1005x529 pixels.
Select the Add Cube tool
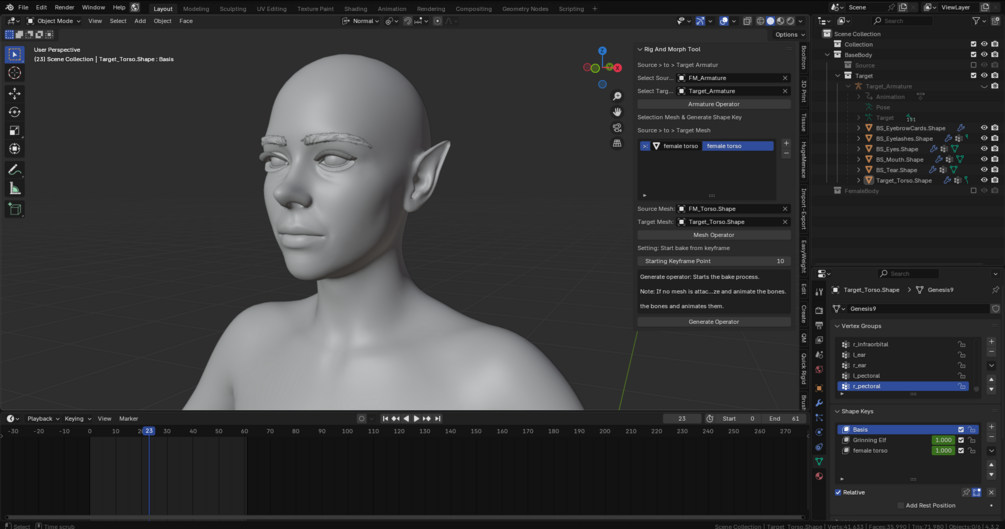pos(15,209)
